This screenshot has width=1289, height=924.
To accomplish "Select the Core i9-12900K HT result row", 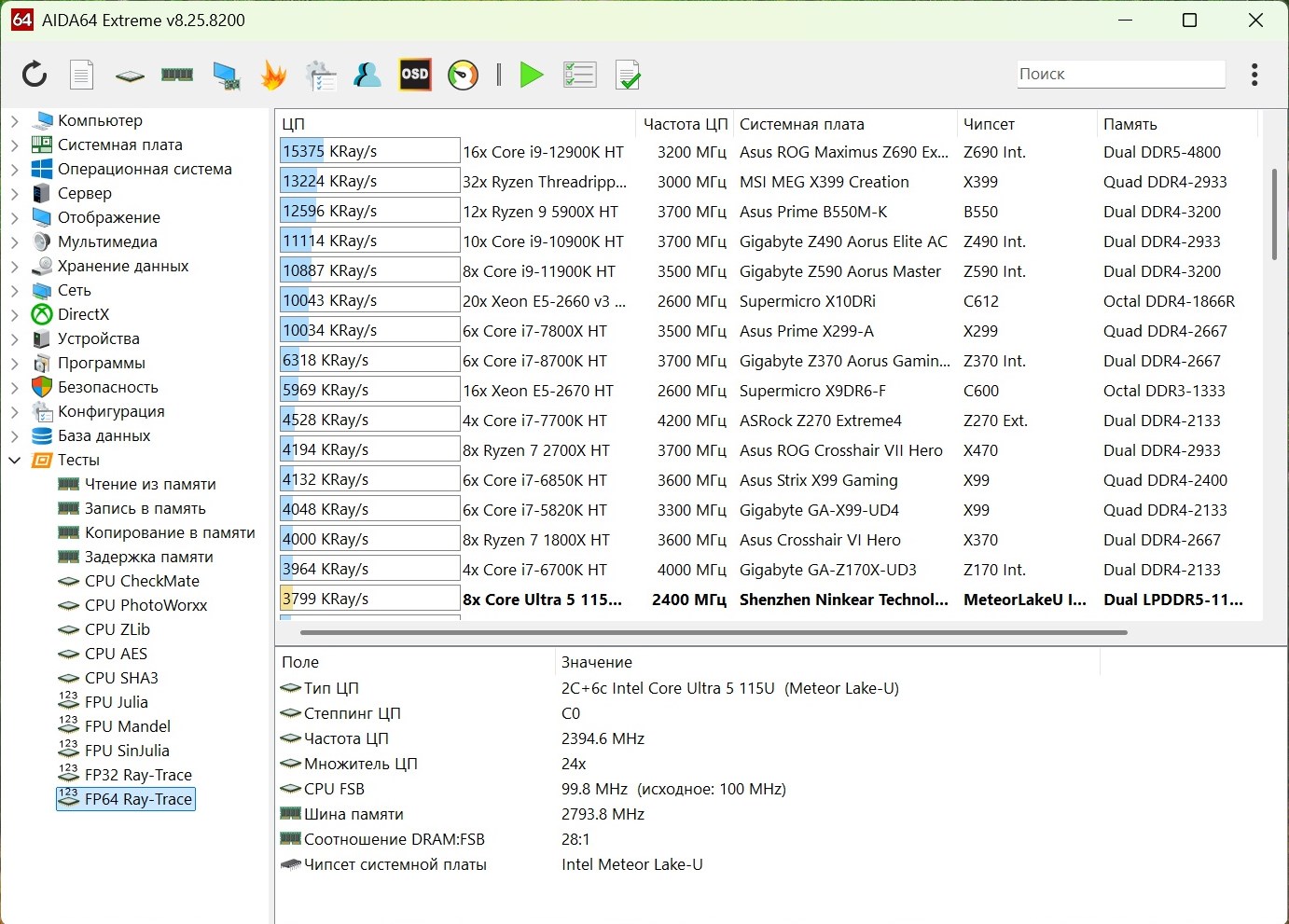I will pos(543,152).
